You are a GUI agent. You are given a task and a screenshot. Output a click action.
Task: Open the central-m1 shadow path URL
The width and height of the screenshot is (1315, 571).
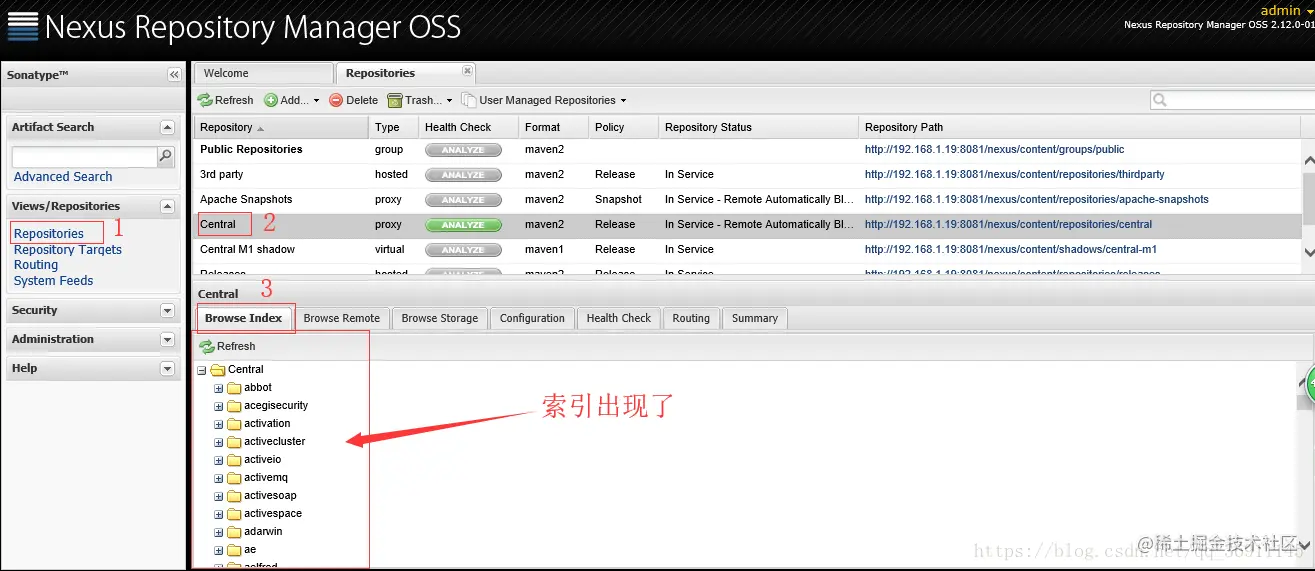(1010, 250)
